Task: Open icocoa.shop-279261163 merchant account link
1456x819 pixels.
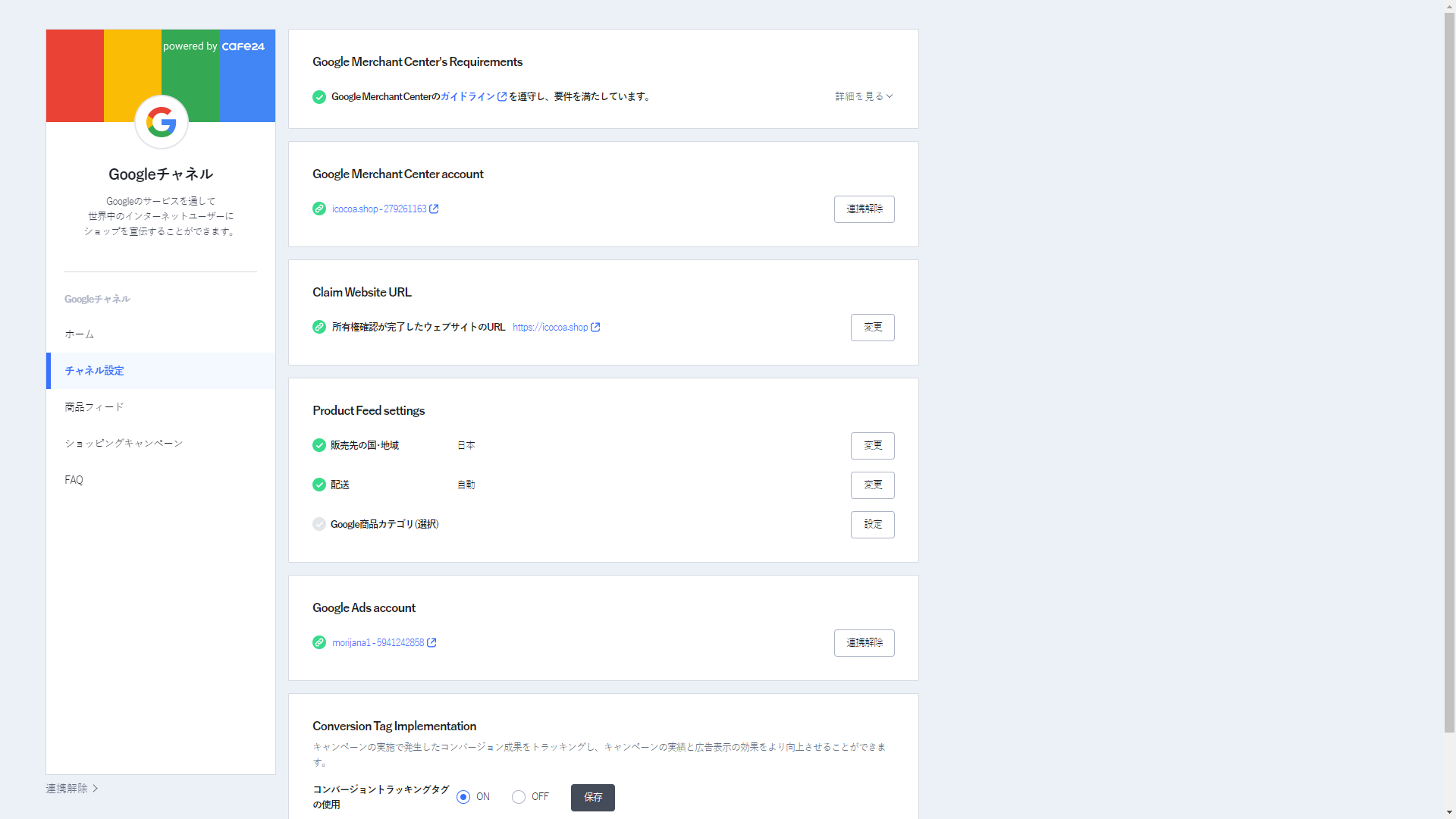Action: pos(379,209)
